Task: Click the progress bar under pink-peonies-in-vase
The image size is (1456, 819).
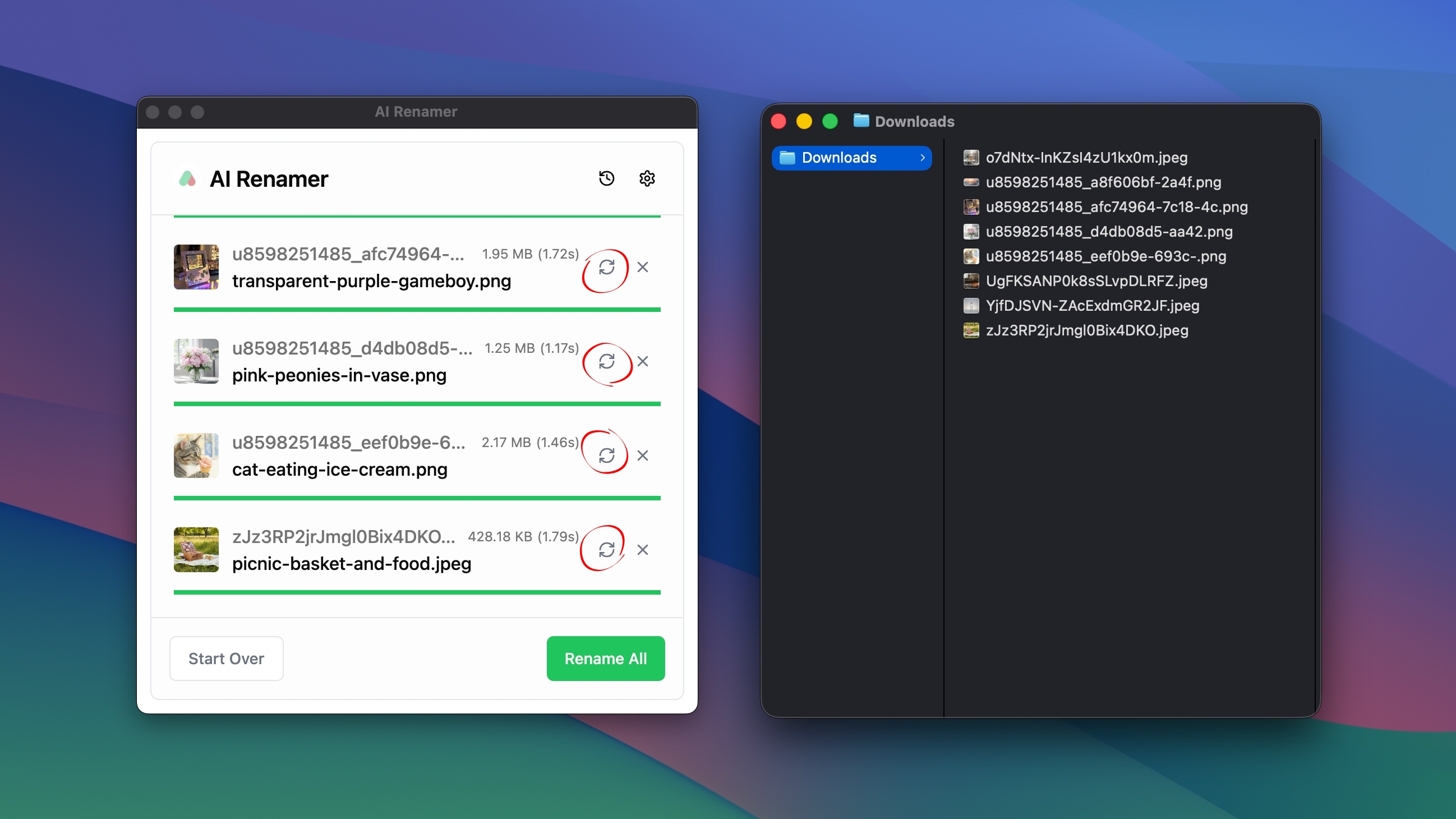Action: click(417, 403)
